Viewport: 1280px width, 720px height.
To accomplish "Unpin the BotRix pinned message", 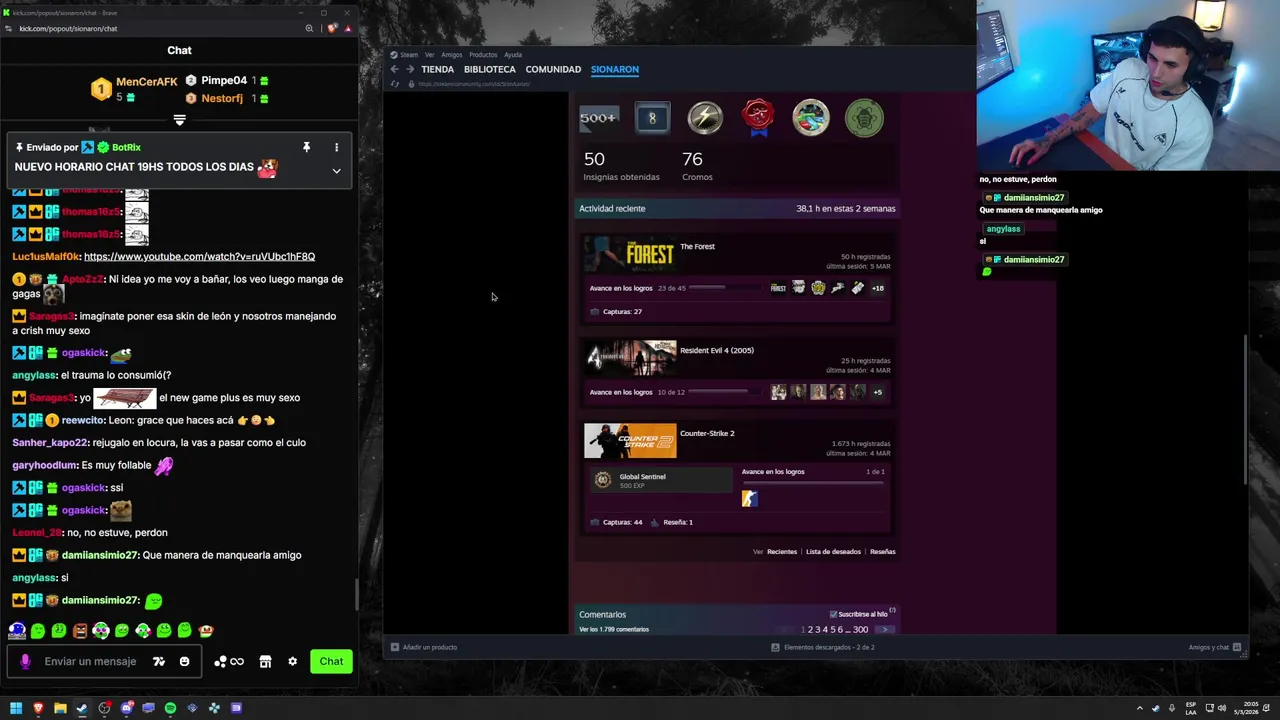I will (306, 147).
